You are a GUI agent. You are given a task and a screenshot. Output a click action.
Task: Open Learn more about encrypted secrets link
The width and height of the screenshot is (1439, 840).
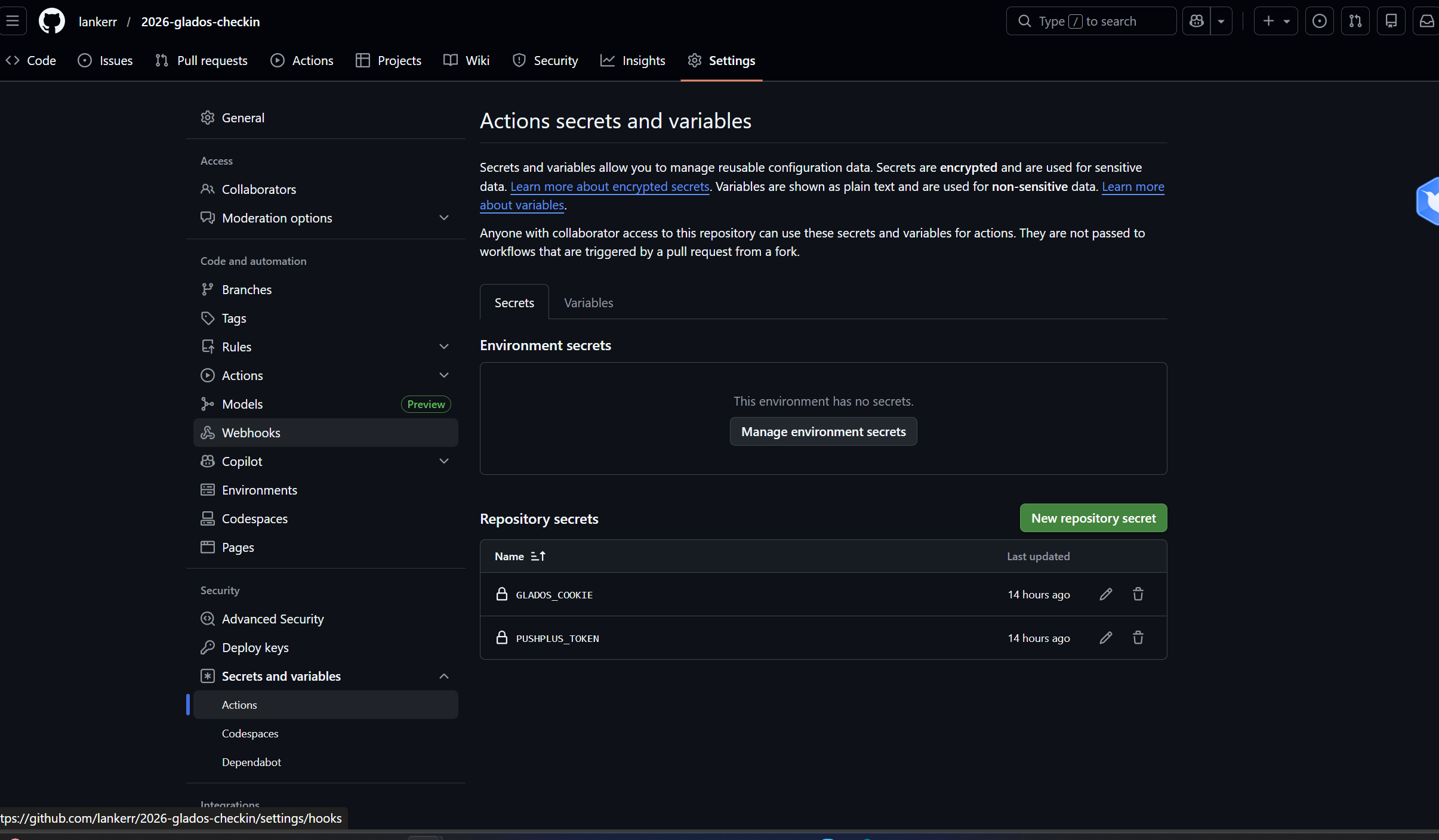[x=610, y=186]
